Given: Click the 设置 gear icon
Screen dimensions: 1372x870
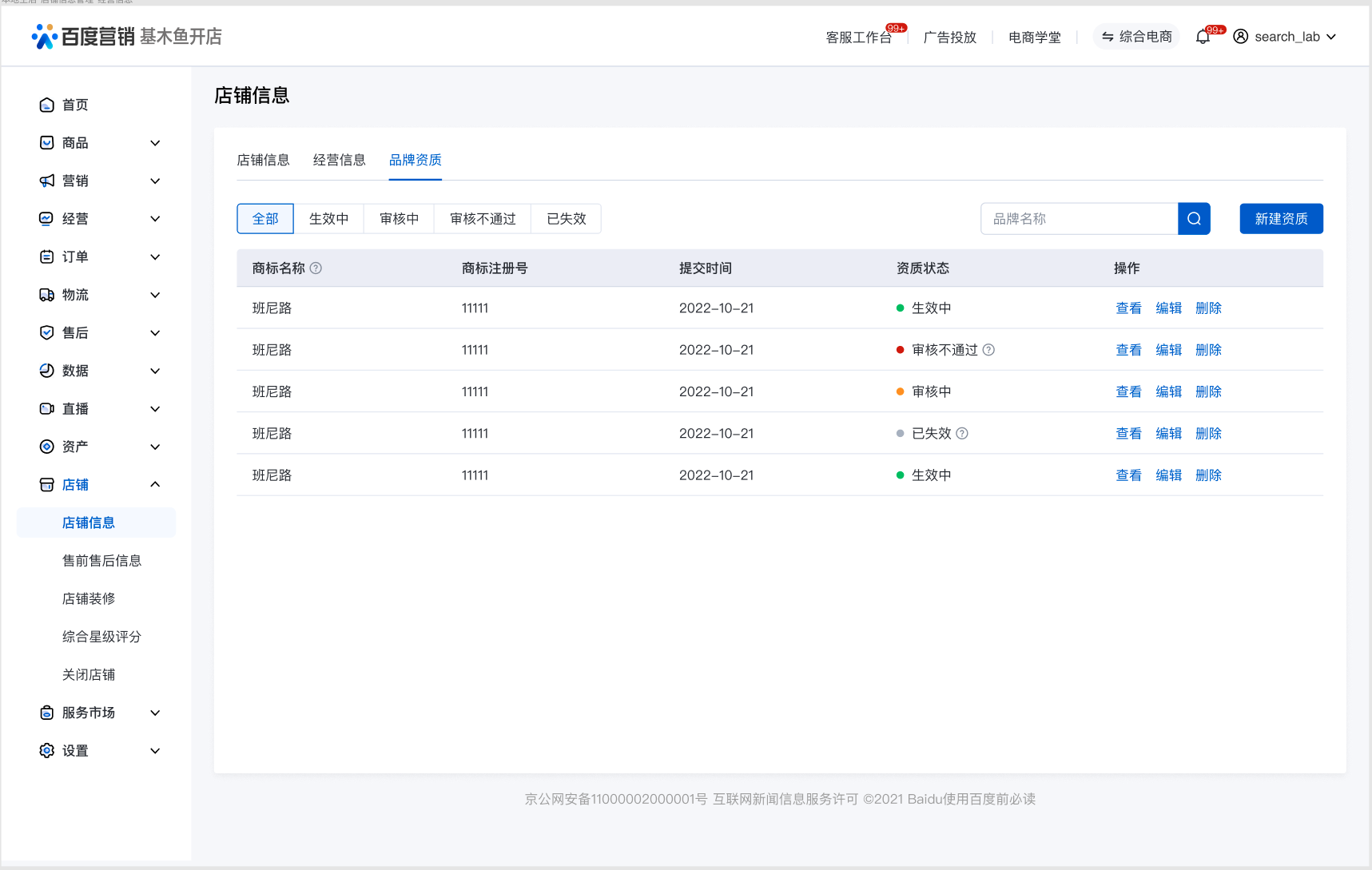Looking at the screenshot, I should tap(47, 750).
